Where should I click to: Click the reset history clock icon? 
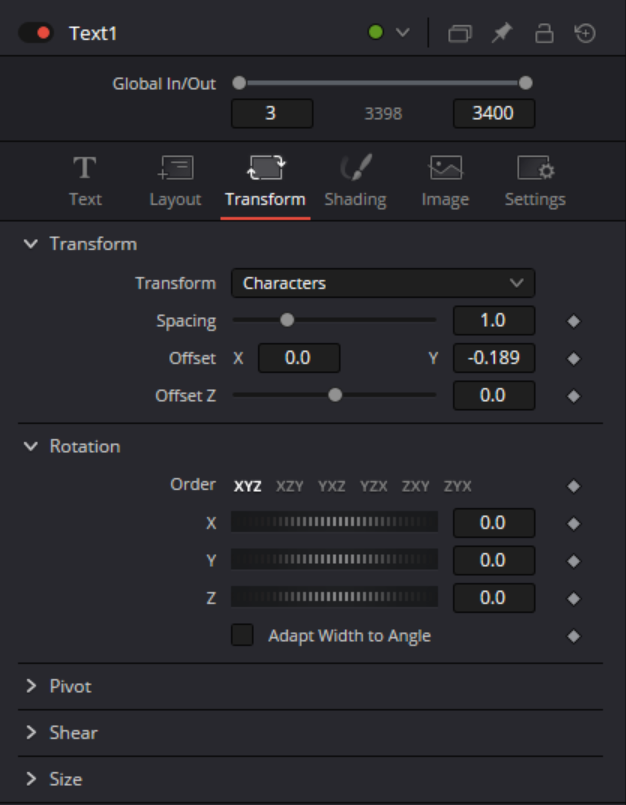coord(585,33)
